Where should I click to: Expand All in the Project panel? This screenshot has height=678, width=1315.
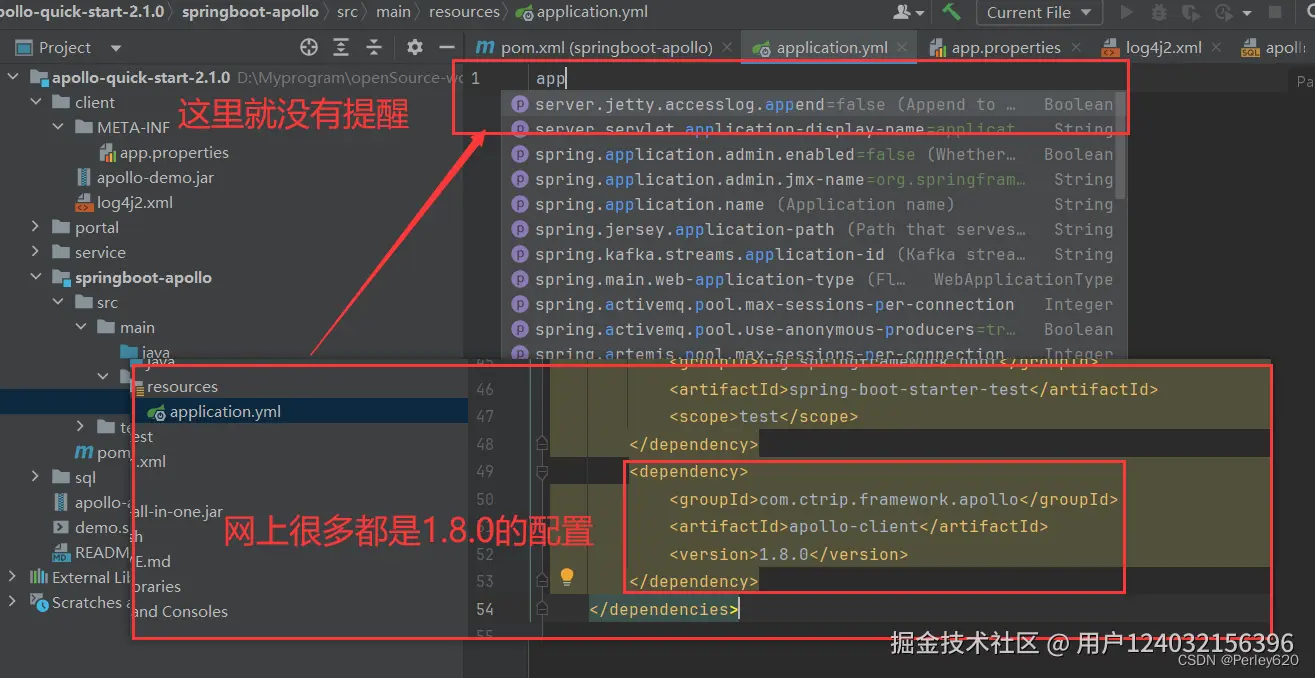(x=341, y=46)
